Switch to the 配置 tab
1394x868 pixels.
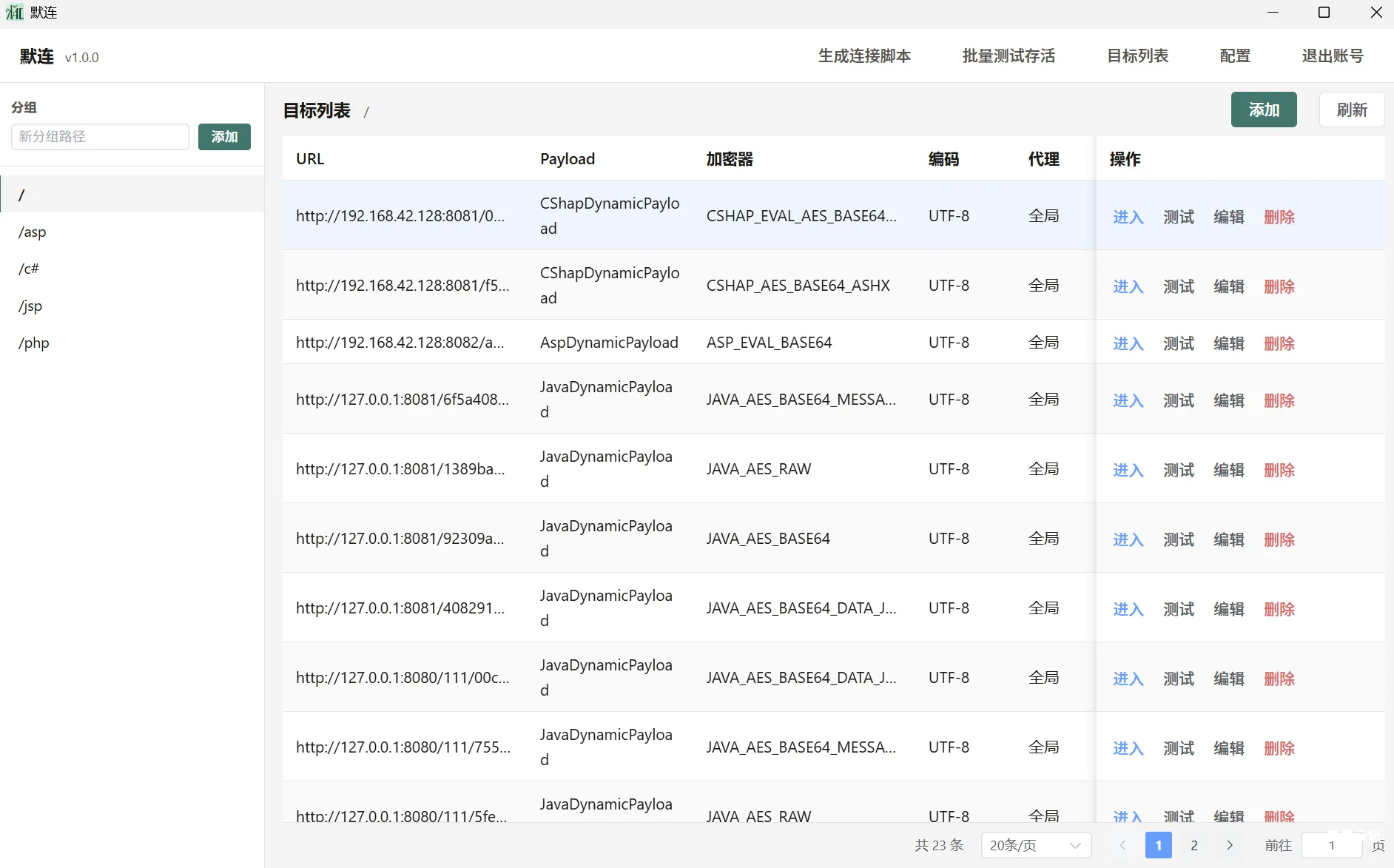[1233, 56]
